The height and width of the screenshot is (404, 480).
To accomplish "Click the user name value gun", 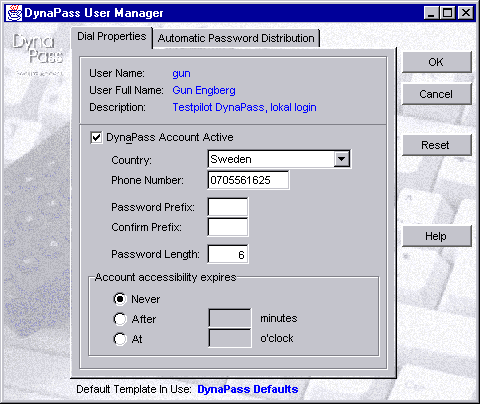I will pos(181,74).
